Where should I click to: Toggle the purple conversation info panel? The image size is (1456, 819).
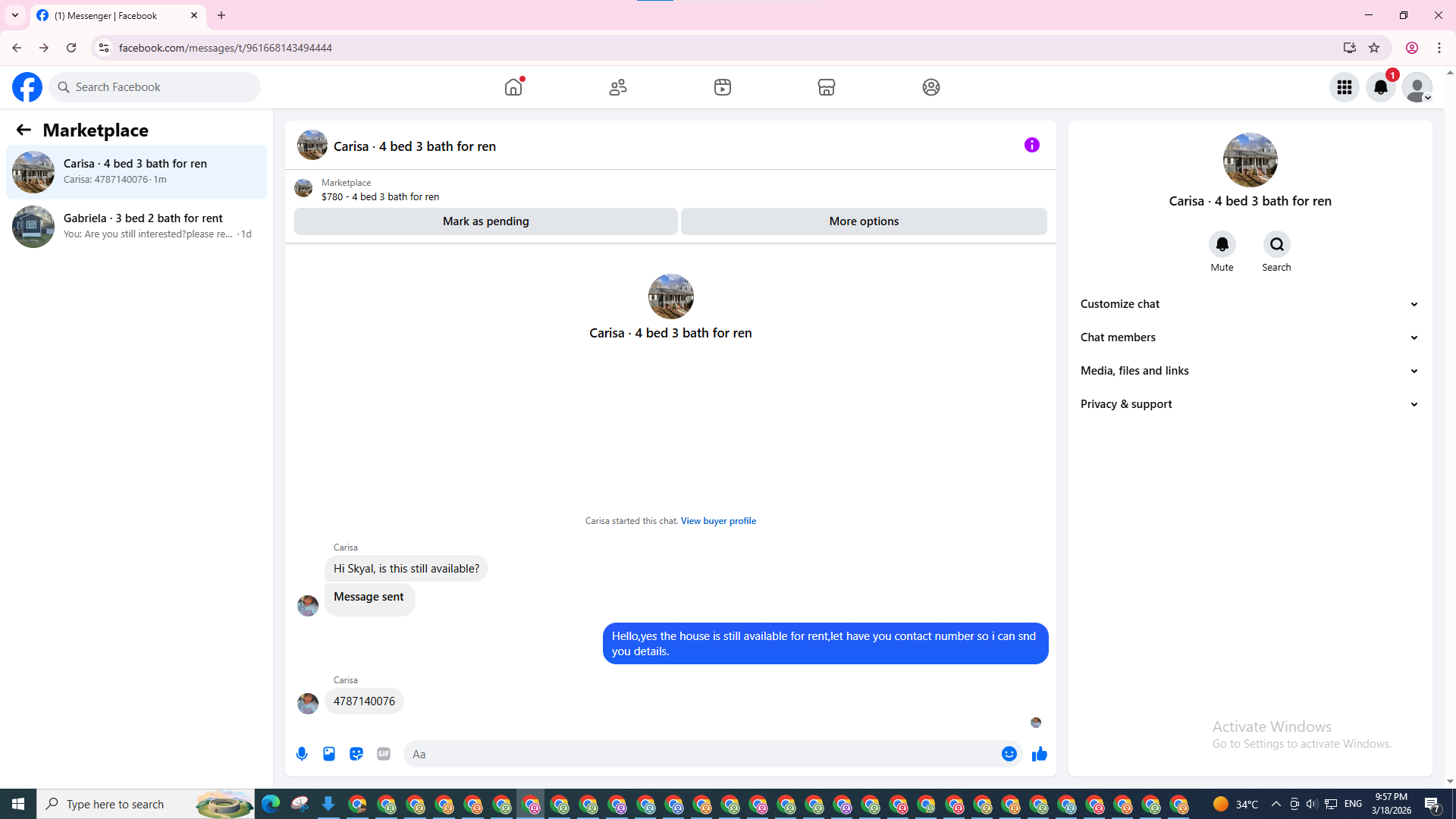[x=1031, y=145]
